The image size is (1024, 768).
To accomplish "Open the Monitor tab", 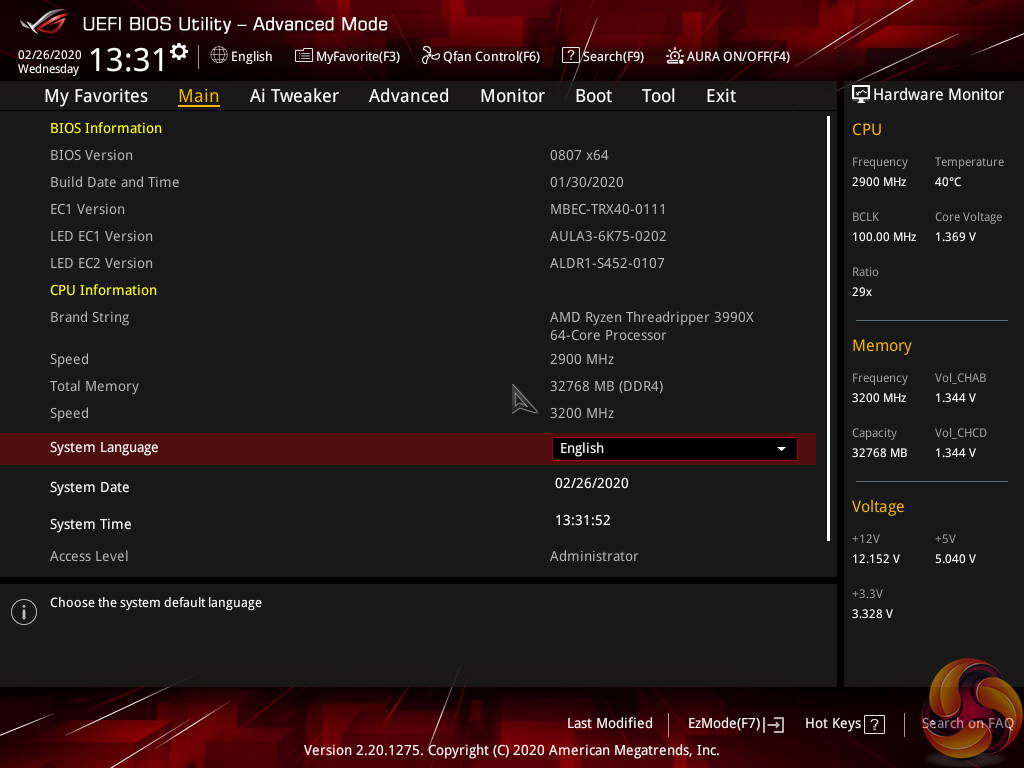I will (x=512, y=96).
